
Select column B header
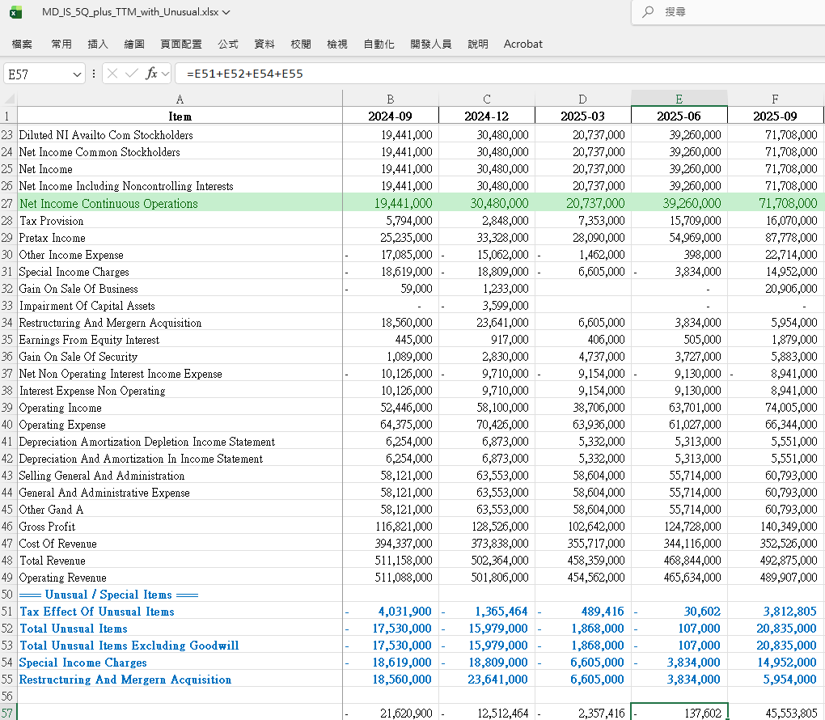click(390, 98)
